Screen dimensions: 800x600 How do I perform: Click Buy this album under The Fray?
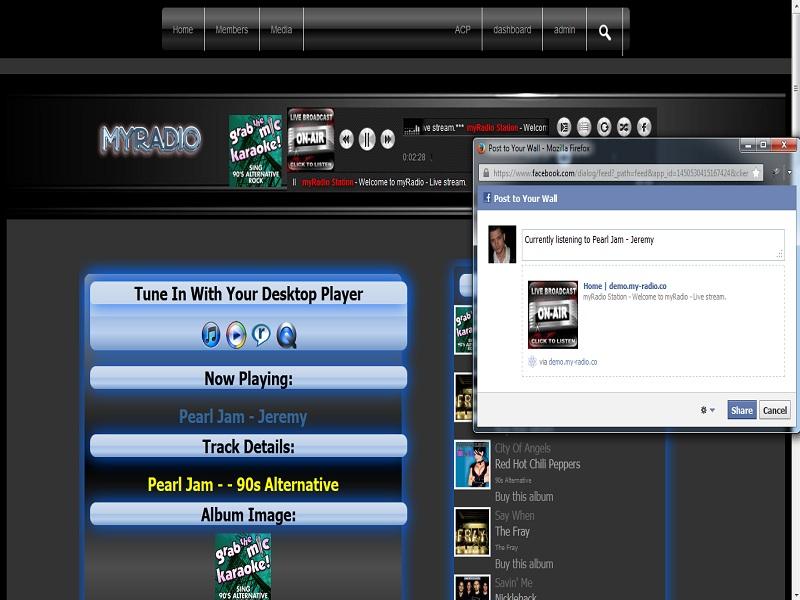(x=524, y=564)
